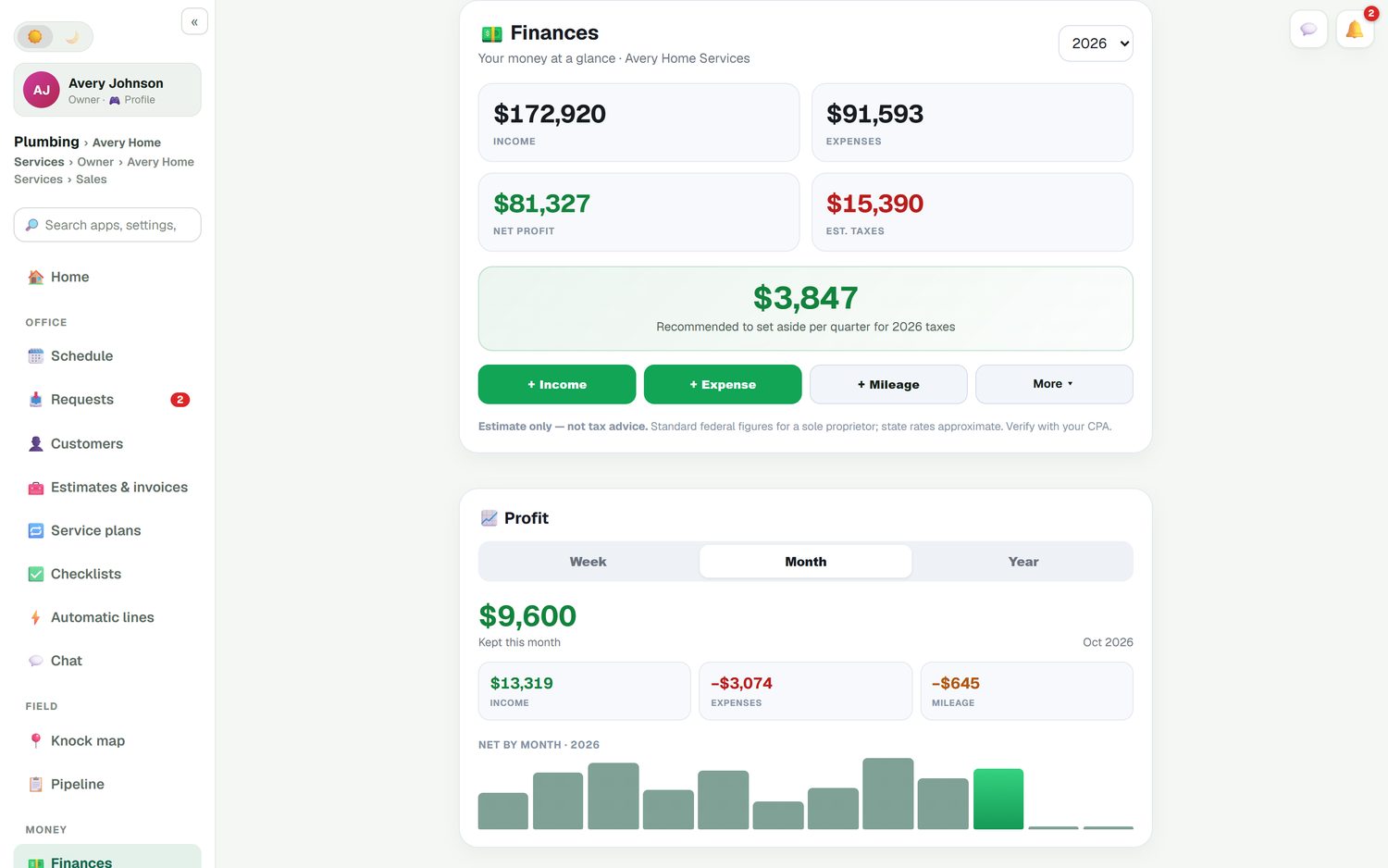Click the -$645 Mileage tile
The height and width of the screenshot is (868, 1388).
[x=1026, y=691]
